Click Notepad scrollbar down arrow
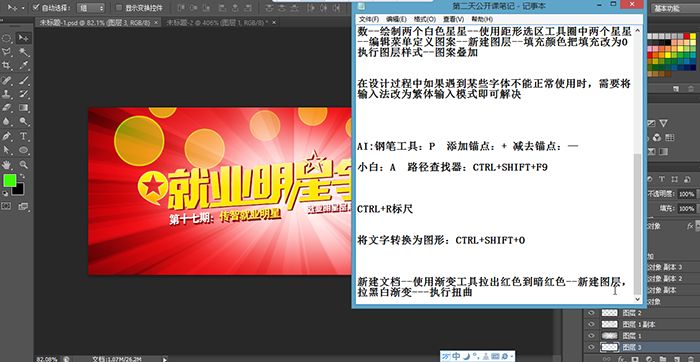Image resolution: width=700 pixels, height=362 pixels. pyautogui.click(x=637, y=299)
